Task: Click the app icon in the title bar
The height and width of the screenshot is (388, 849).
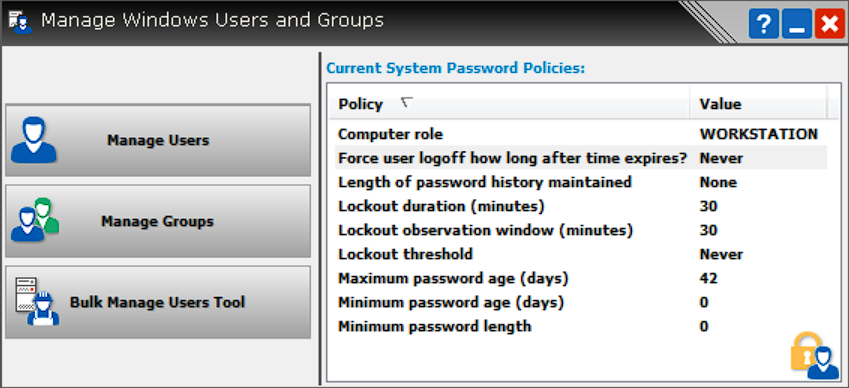Action: [21, 21]
